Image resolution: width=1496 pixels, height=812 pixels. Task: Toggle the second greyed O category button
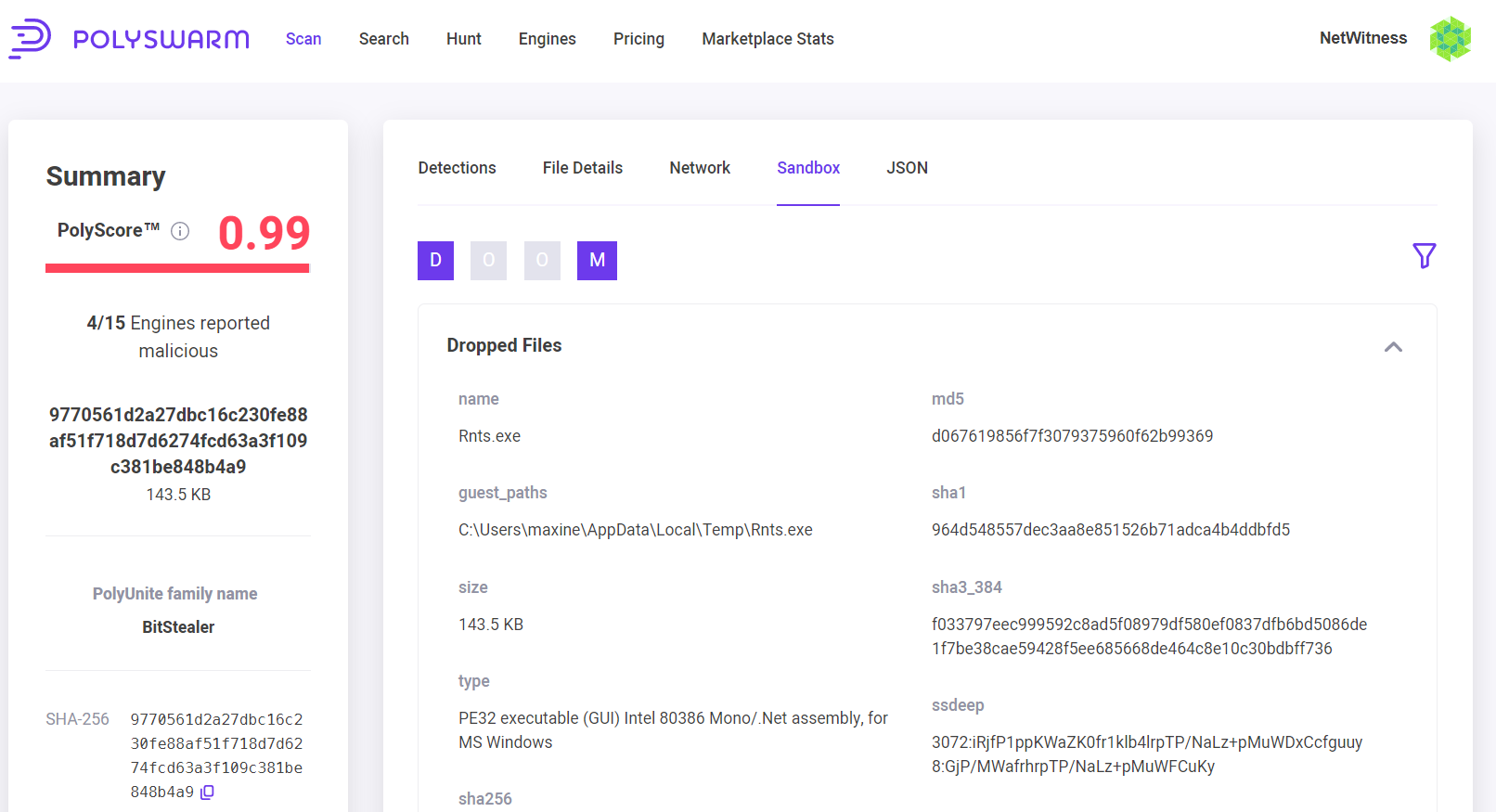[x=542, y=261]
